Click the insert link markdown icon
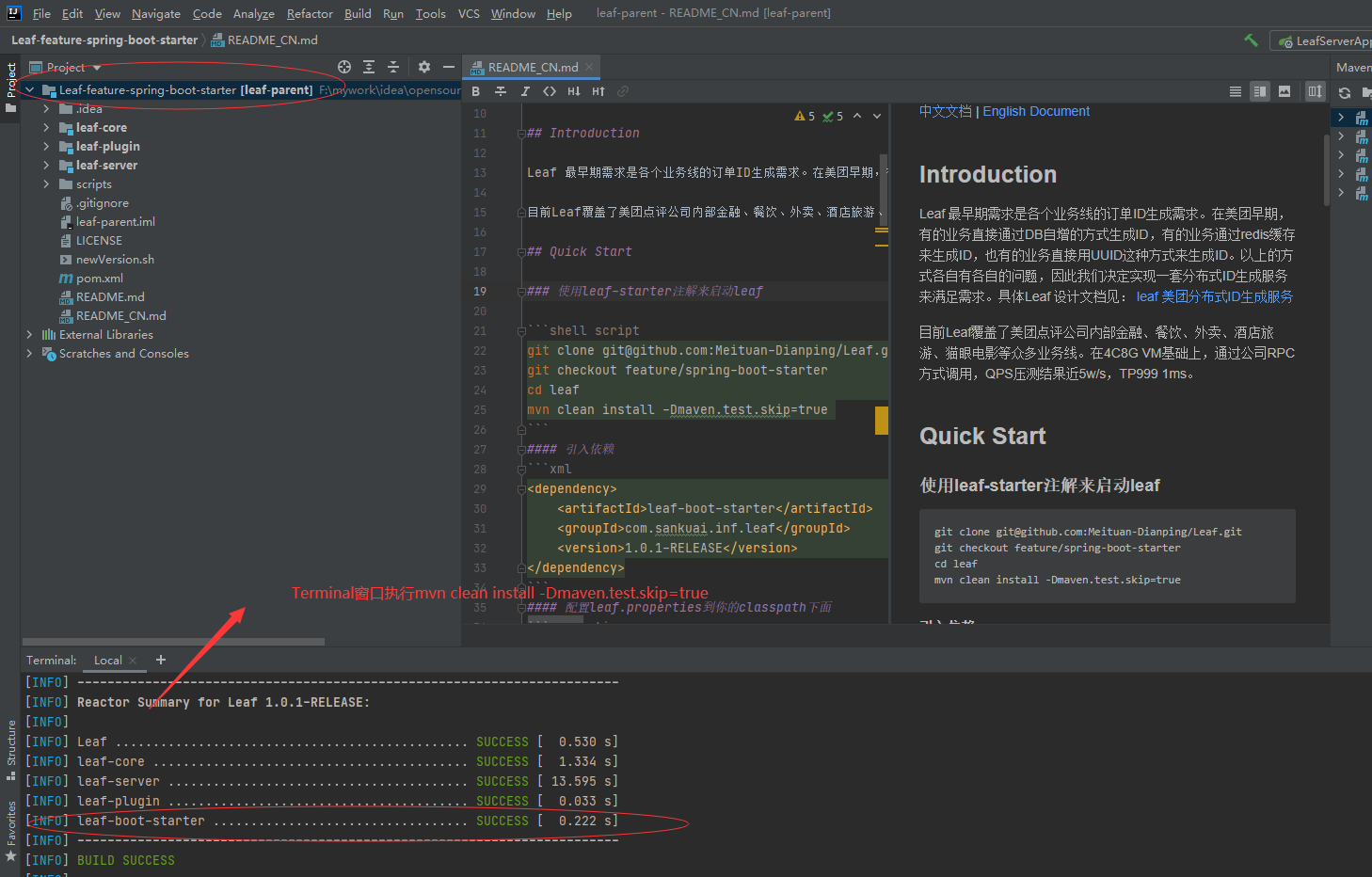Viewport: 1372px width, 877px height. 623,91
